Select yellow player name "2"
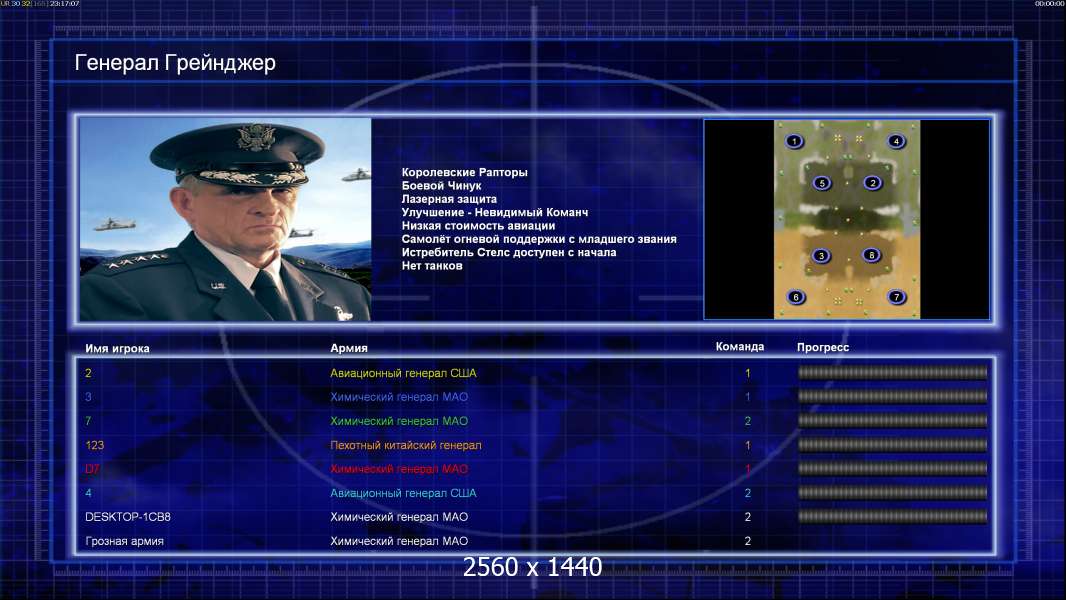Viewport: 1066px width, 600px height. [88, 373]
